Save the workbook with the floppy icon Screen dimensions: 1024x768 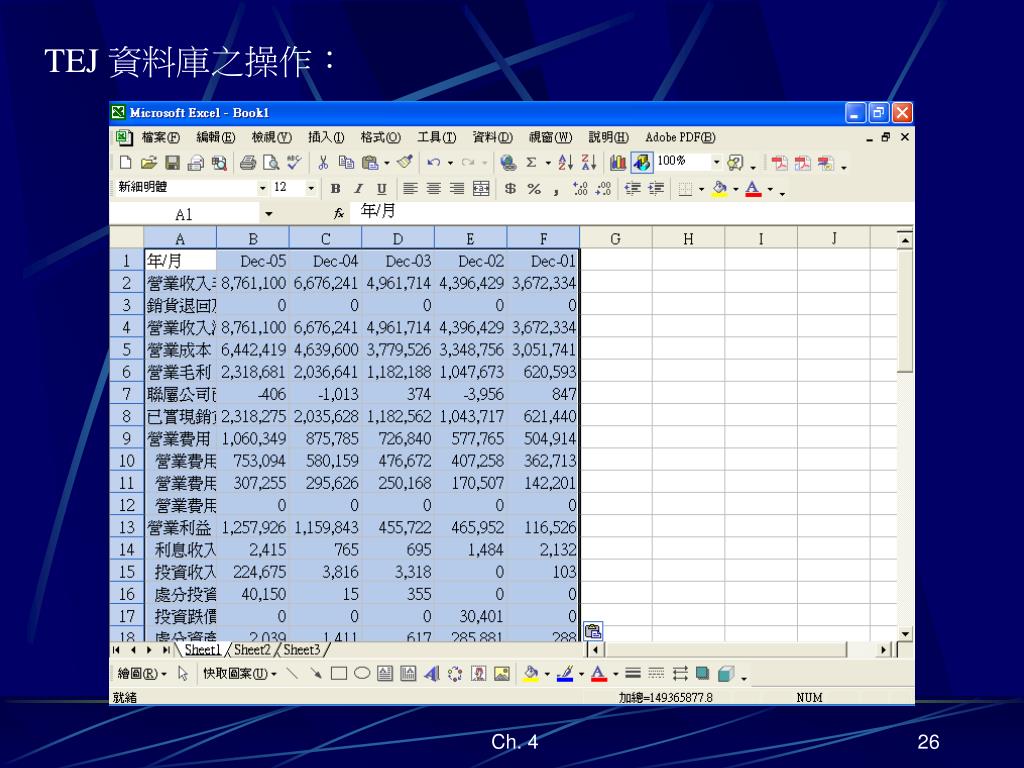coord(172,163)
